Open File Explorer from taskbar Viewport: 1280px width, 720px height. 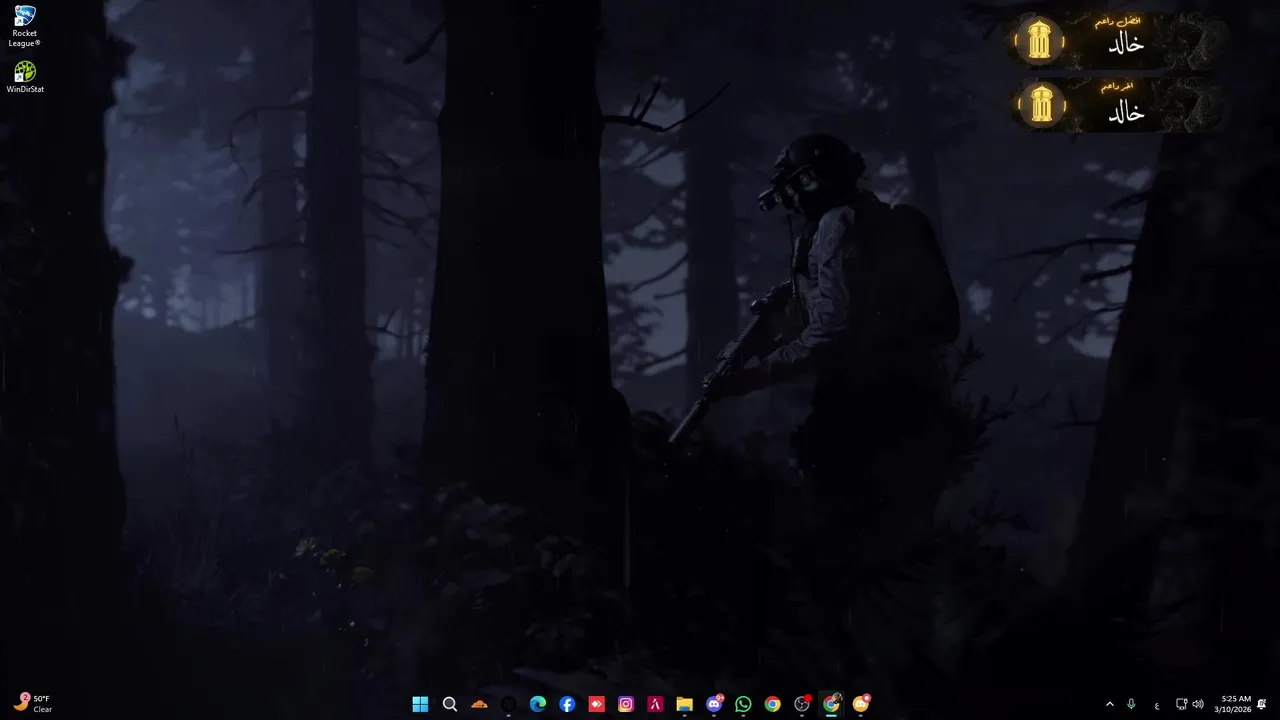[684, 704]
